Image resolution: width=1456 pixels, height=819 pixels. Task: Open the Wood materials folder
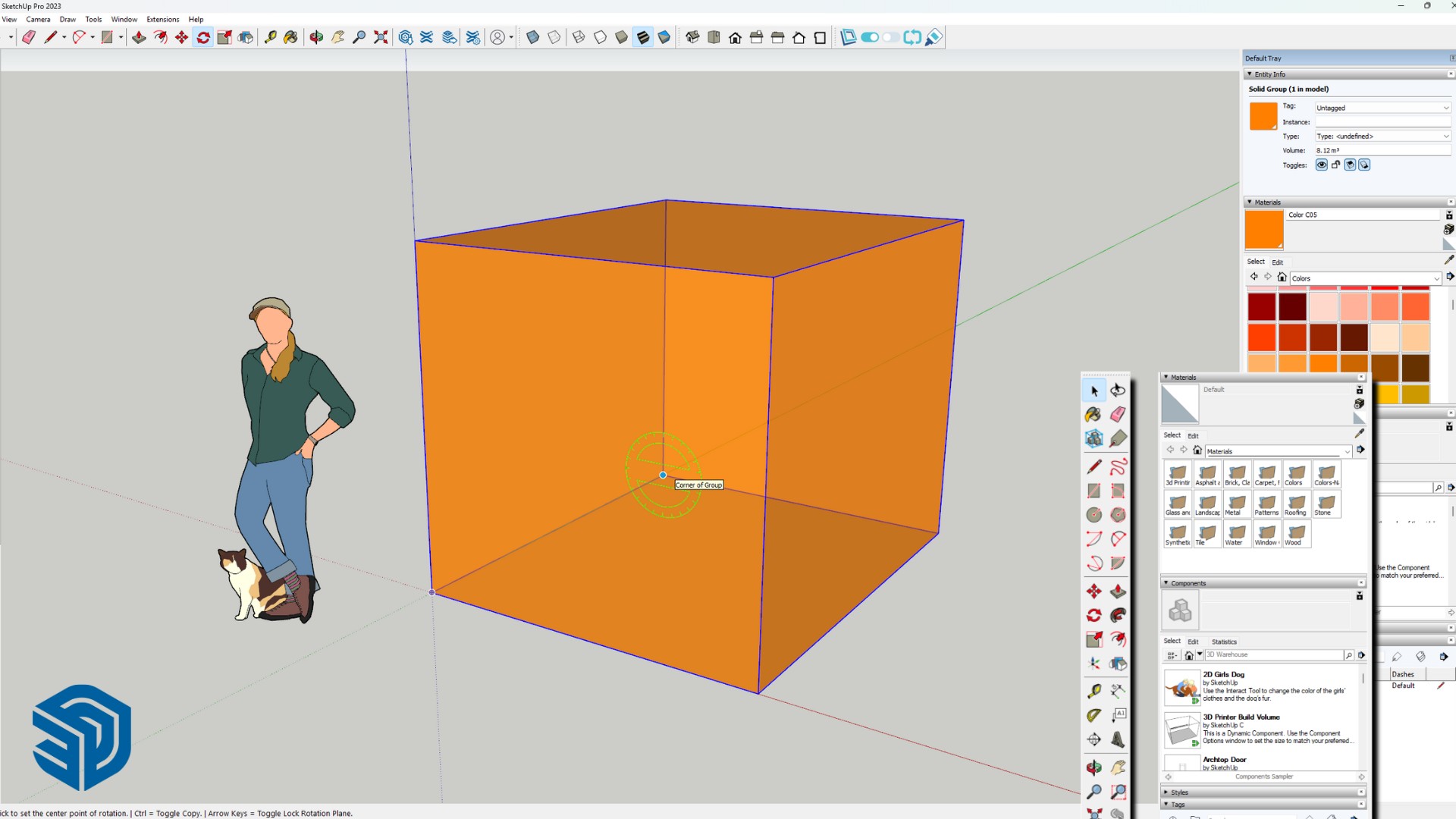1295,535
